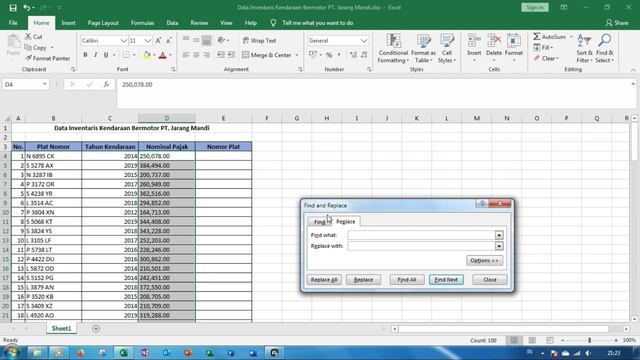
Task: Open the Name Box dropdown arrow
Action: (x=44, y=84)
